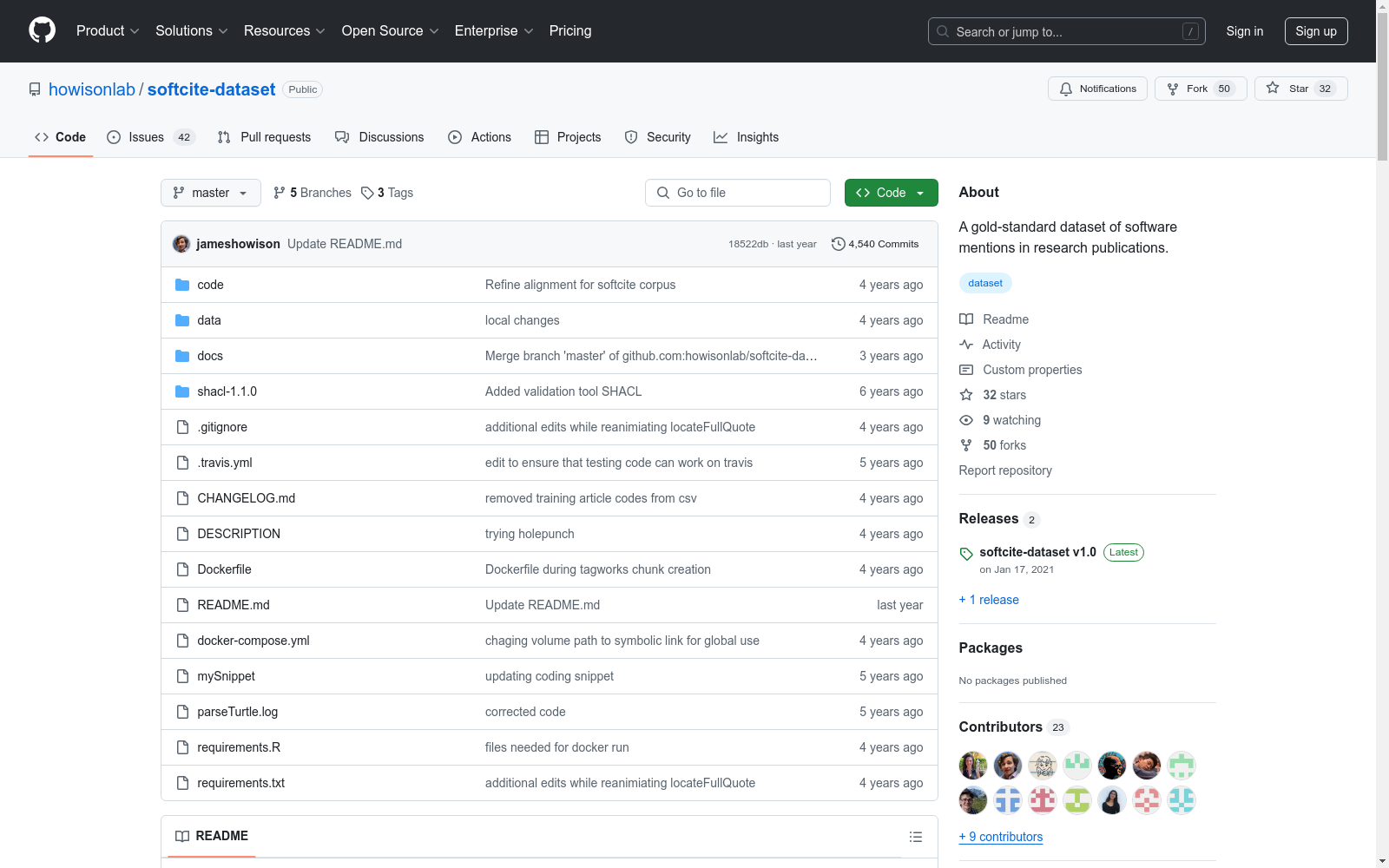Open README outline list icon
Viewport: 1389px width, 868px height.
pos(915,837)
